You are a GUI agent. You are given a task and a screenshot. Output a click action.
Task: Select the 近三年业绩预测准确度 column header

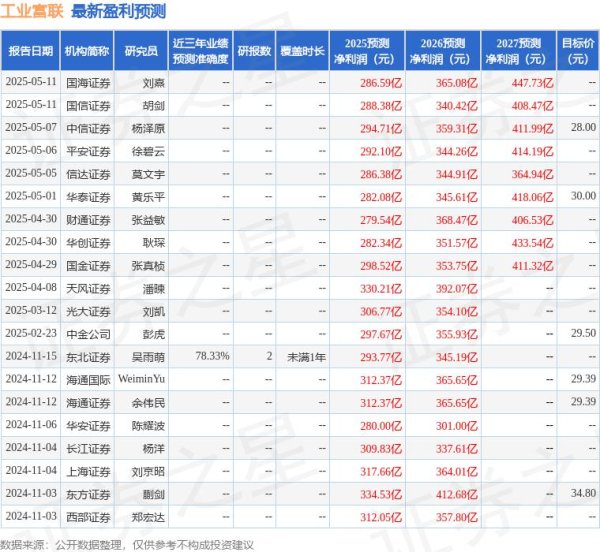tap(201, 50)
